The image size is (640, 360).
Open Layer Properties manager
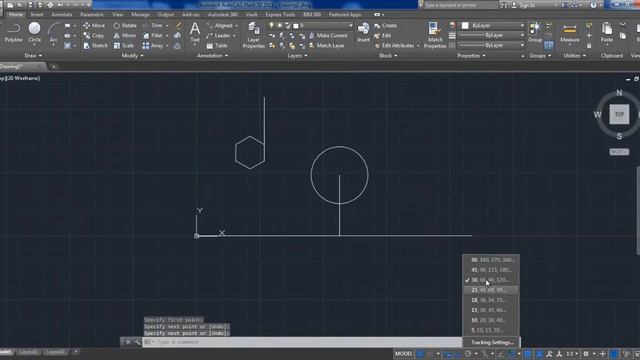point(253,36)
